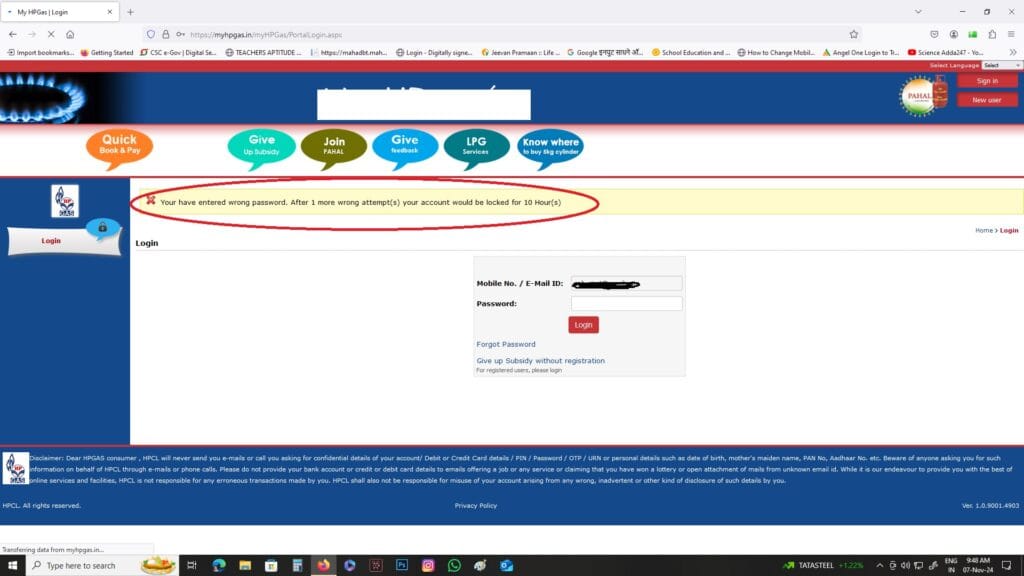Open the Science Adda247 YouTube bookmark
This screenshot has width=1024, height=576.
tap(946, 52)
